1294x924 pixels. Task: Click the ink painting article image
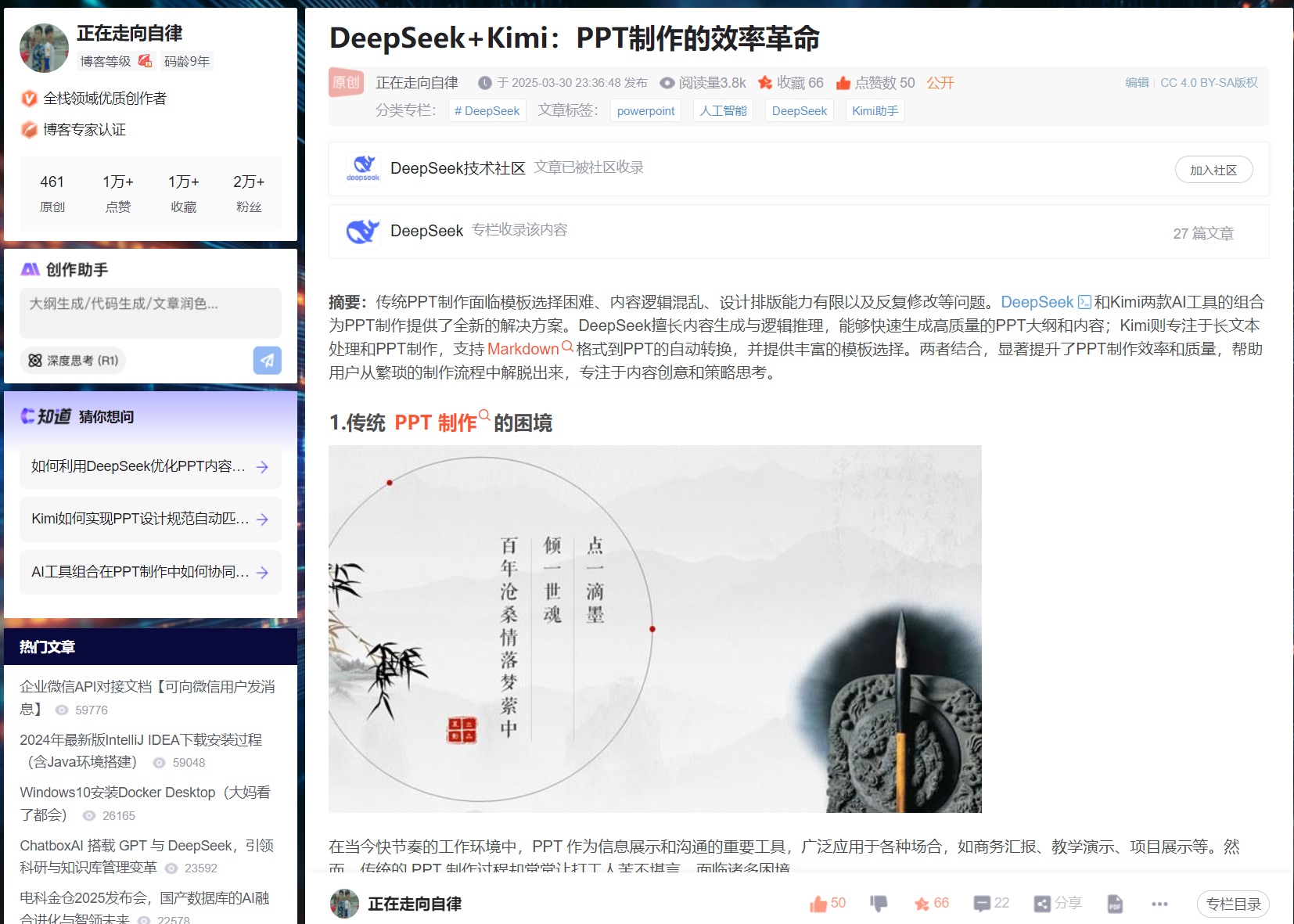[655, 629]
